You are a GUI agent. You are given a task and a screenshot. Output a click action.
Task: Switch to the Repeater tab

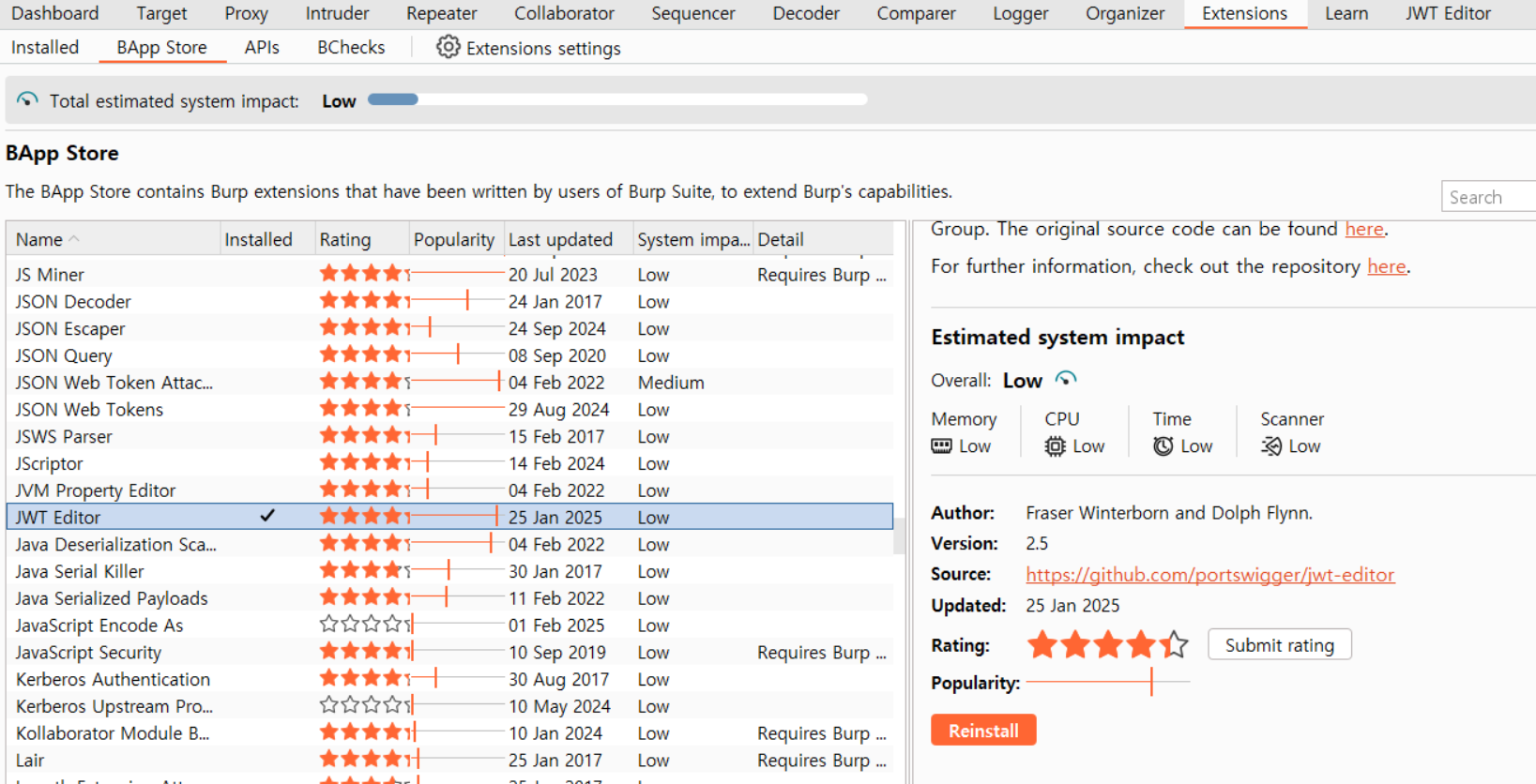click(441, 13)
